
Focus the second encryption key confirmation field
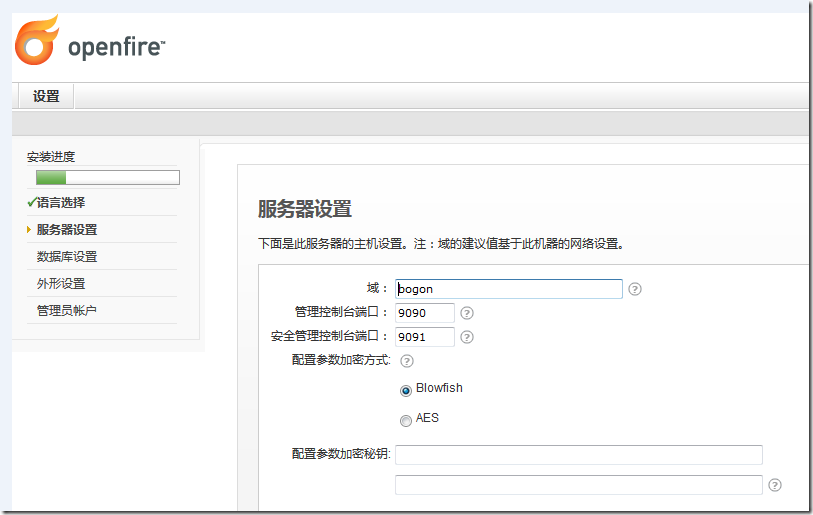(x=579, y=485)
